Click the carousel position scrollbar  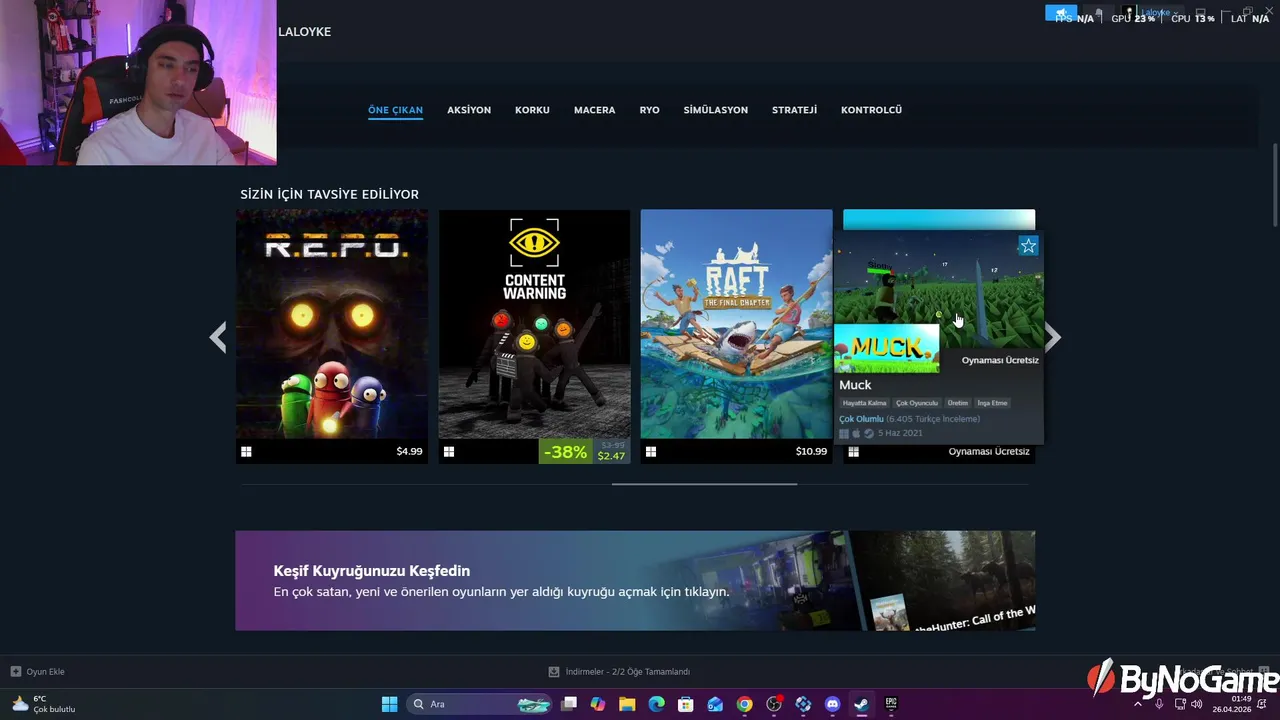(704, 484)
